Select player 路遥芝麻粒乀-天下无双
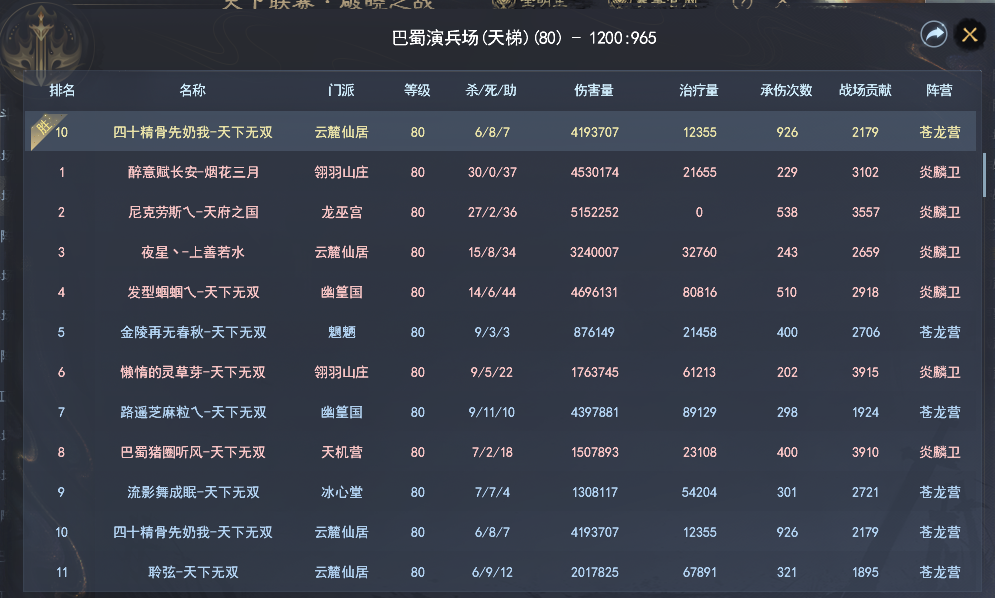This screenshot has width=995, height=598. pyautogui.click(x=194, y=412)
